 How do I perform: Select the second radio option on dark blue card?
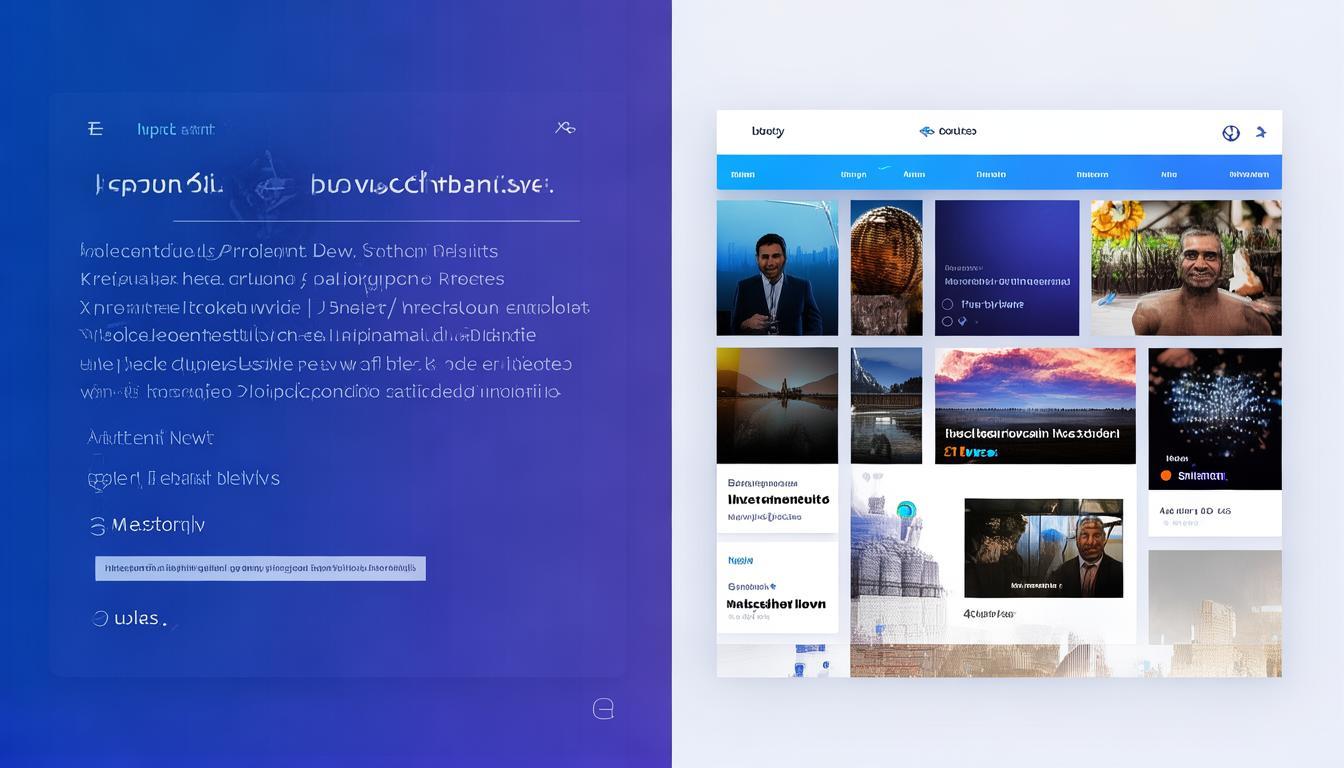947,322
